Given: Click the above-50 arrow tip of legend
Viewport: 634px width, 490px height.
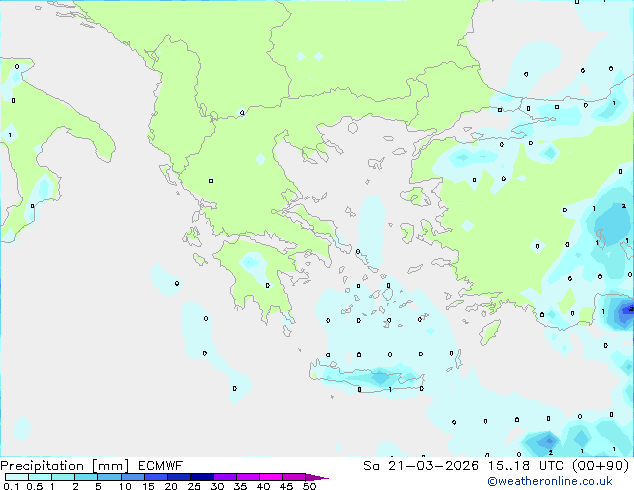Looking at the screenshot, I should tap(317, 477).
